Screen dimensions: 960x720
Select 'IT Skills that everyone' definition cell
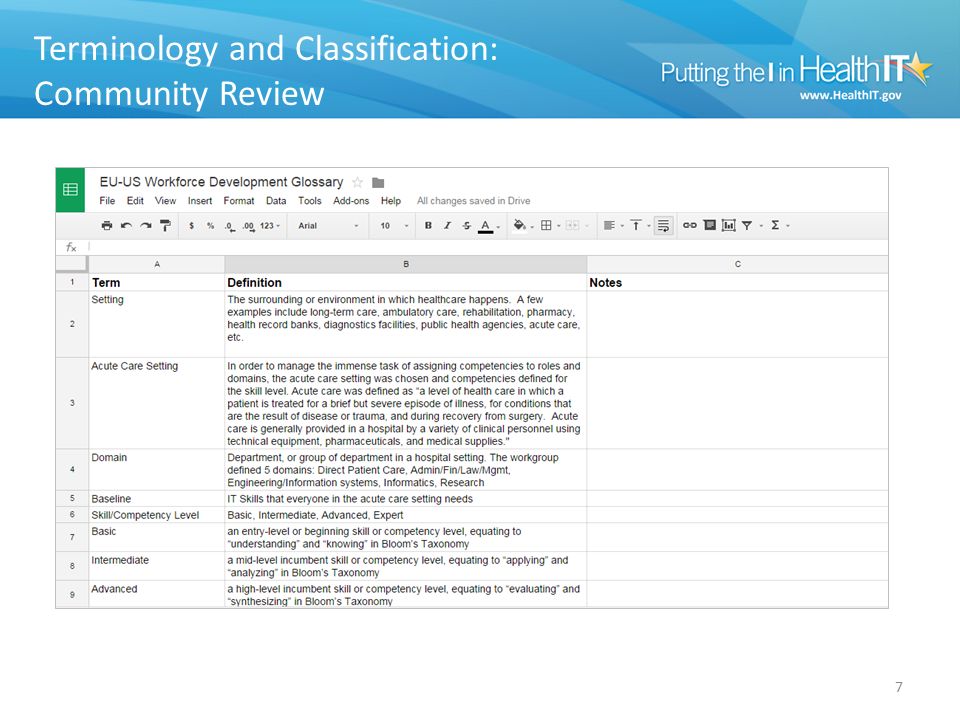pos(406,498)
